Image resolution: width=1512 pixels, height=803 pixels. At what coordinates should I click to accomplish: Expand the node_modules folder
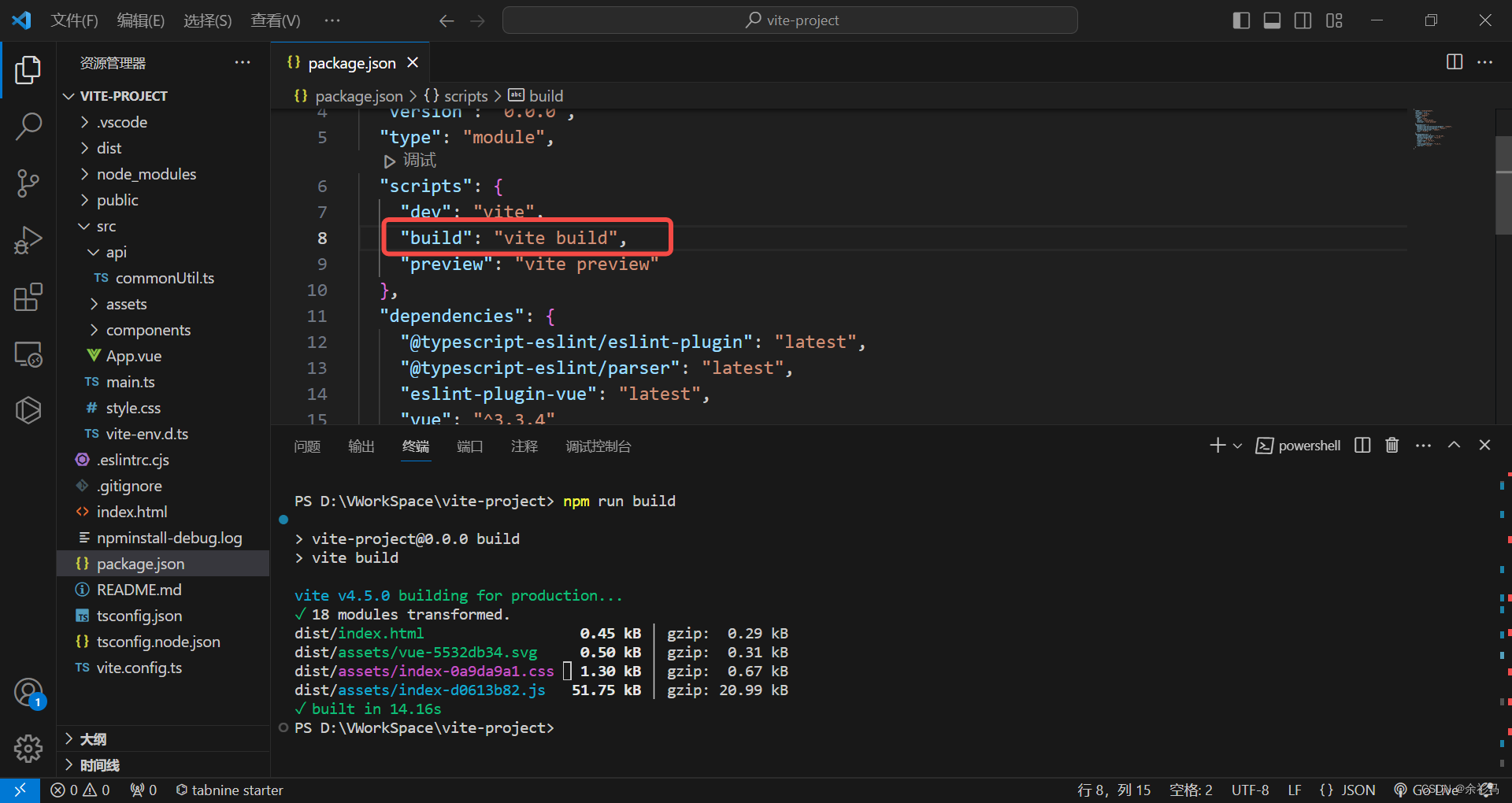(x=146, y=174)
